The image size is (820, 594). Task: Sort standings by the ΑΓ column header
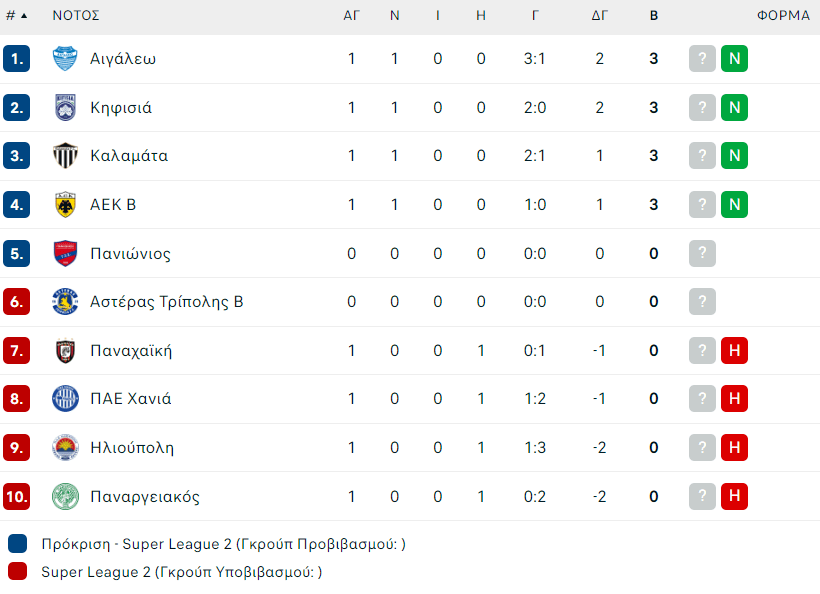(x=351, y=16)
